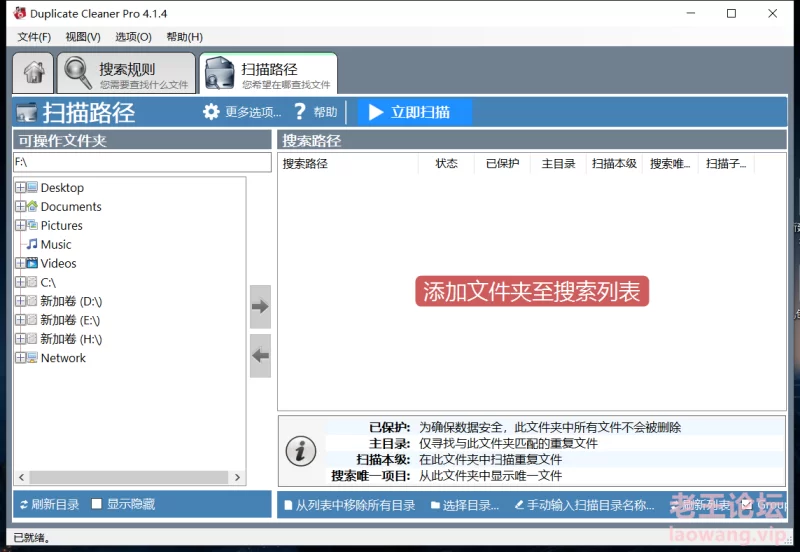Viewport: 800px width, 552px height.
Task: Select the H:\ drive icon
Action: pos(32,338)
